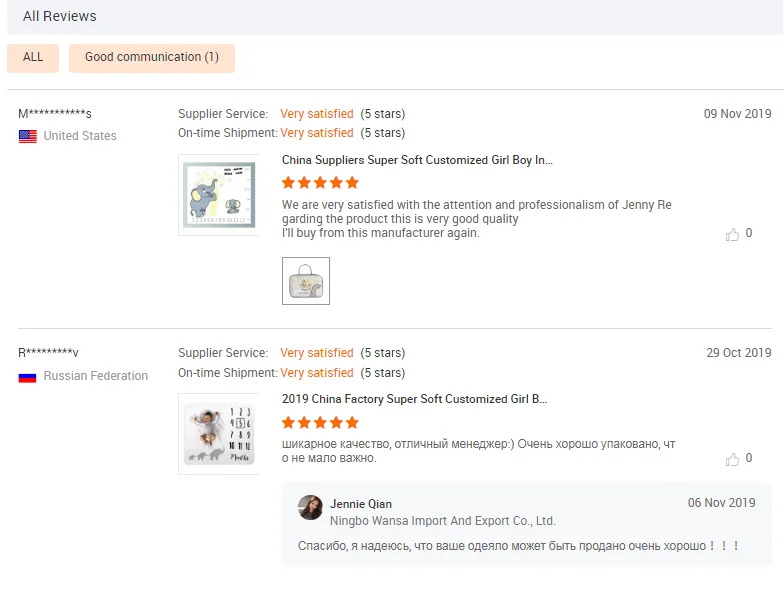
Task: Open Jennie Qian's profile avatar
Action: pos(310,508)
